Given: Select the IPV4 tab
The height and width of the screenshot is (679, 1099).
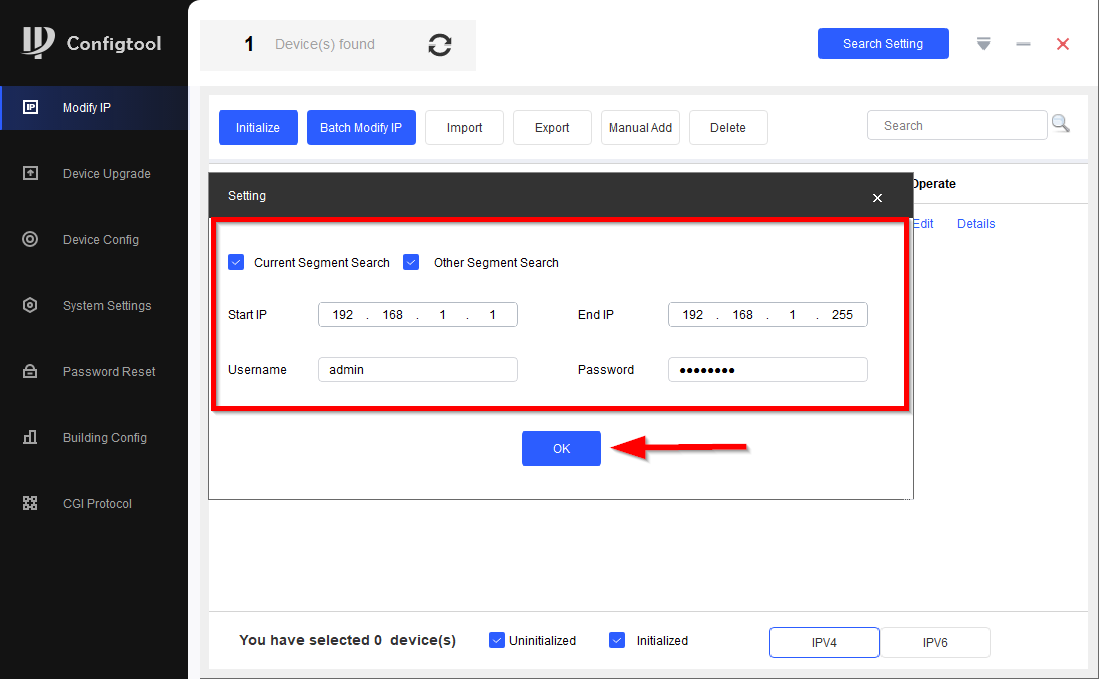Looking at the screenshot, I should [824, 643].
